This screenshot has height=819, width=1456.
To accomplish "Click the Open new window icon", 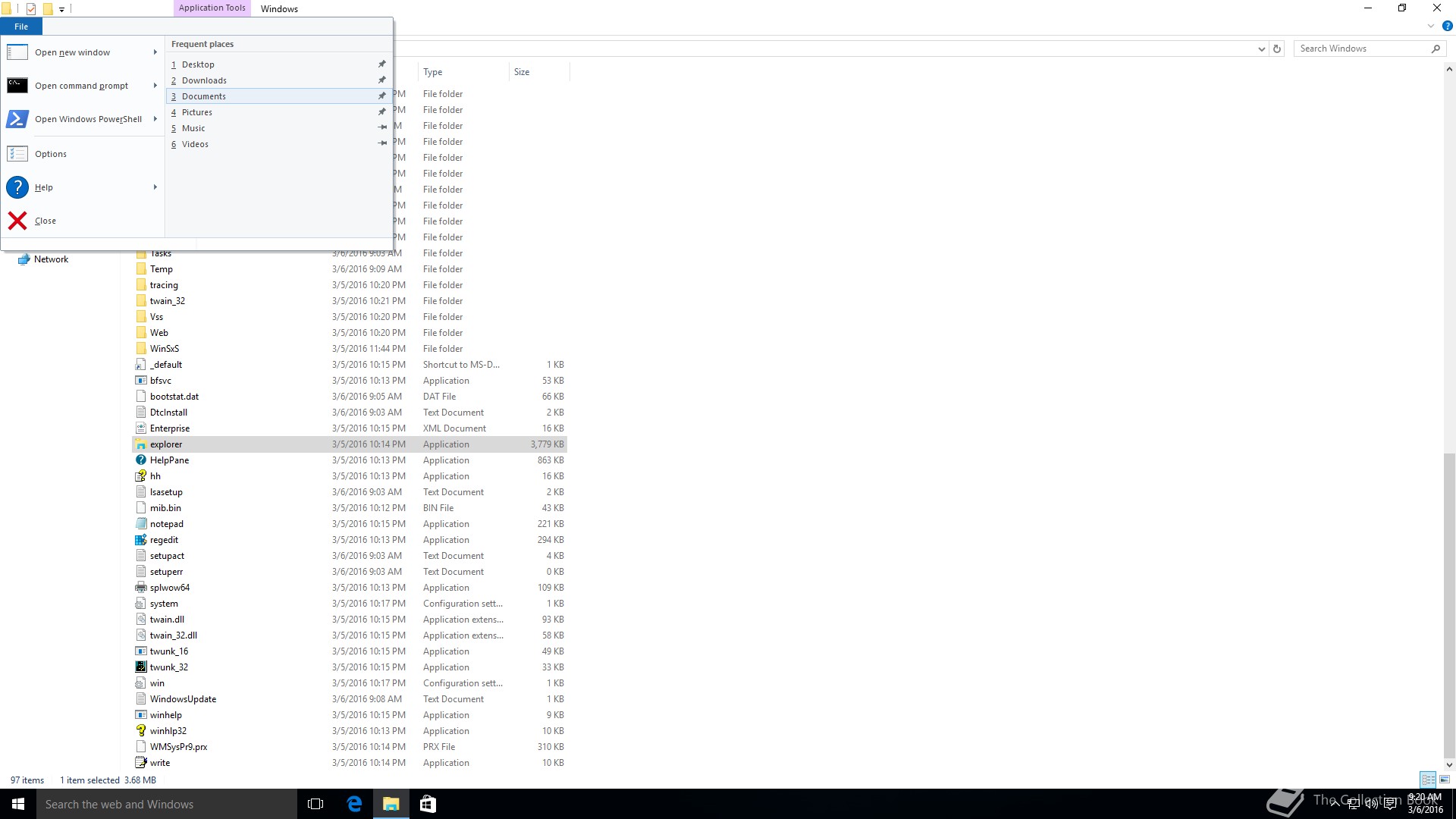I will (17, 52).
